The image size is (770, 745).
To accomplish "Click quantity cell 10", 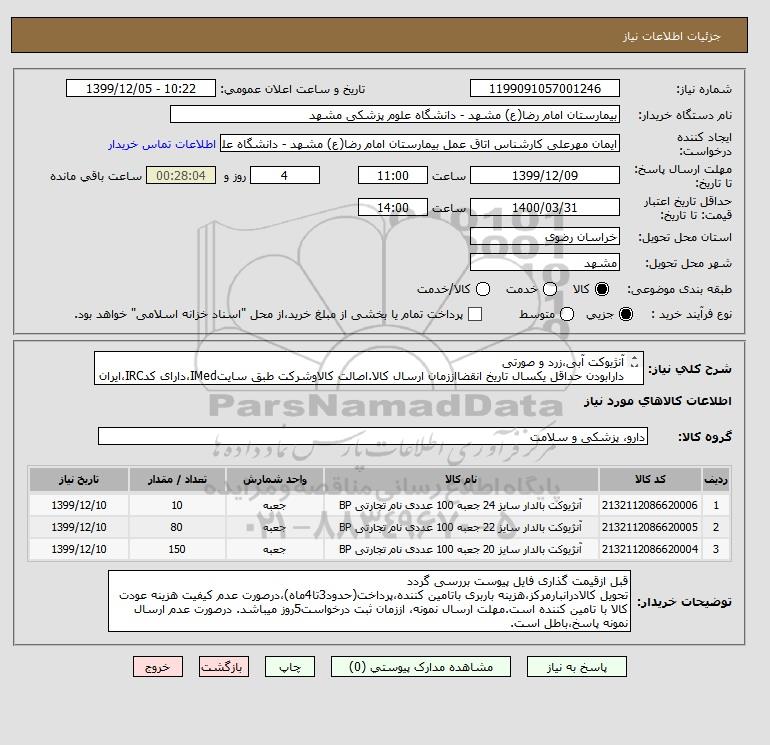I will [177, 505].
